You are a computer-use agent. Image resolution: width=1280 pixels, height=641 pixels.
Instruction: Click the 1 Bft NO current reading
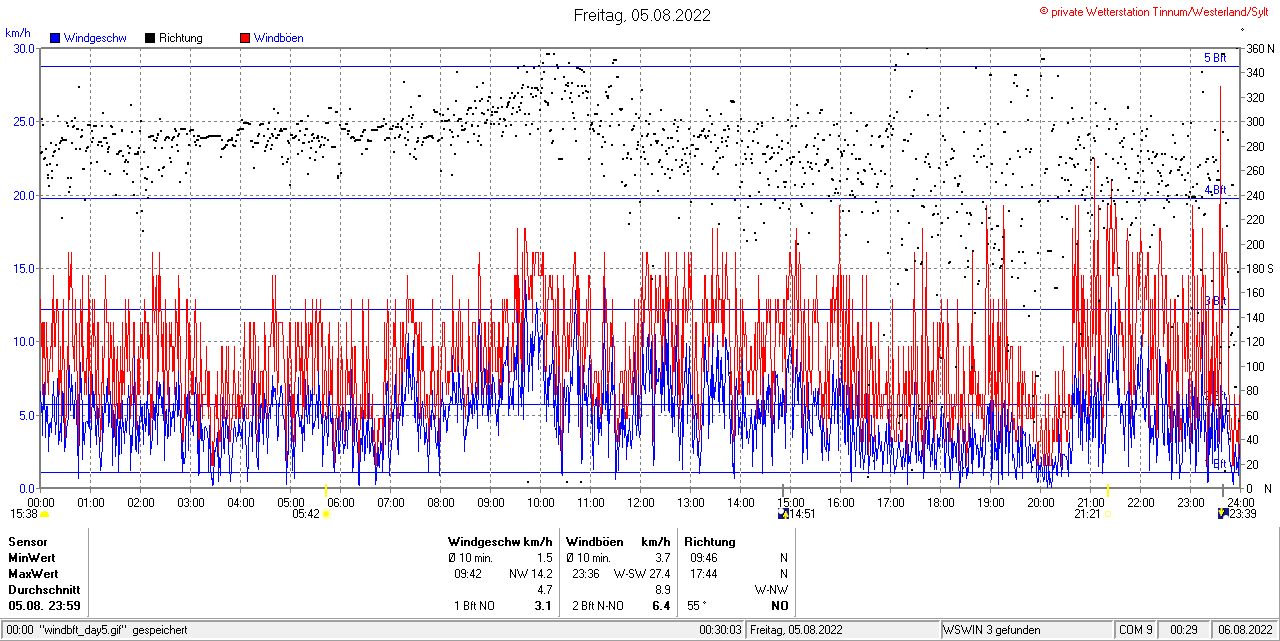pos(475,606)
